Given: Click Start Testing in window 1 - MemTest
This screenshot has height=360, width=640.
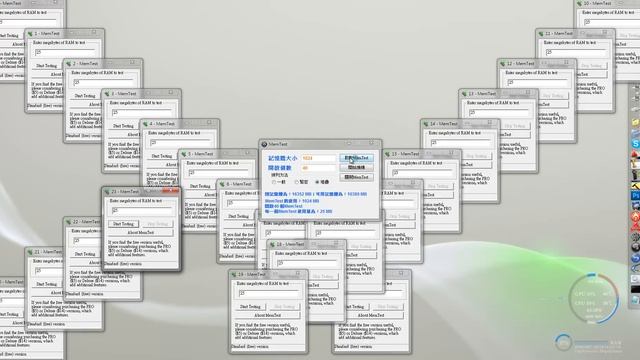Looking at the screenshot, I should click(47, 66).
